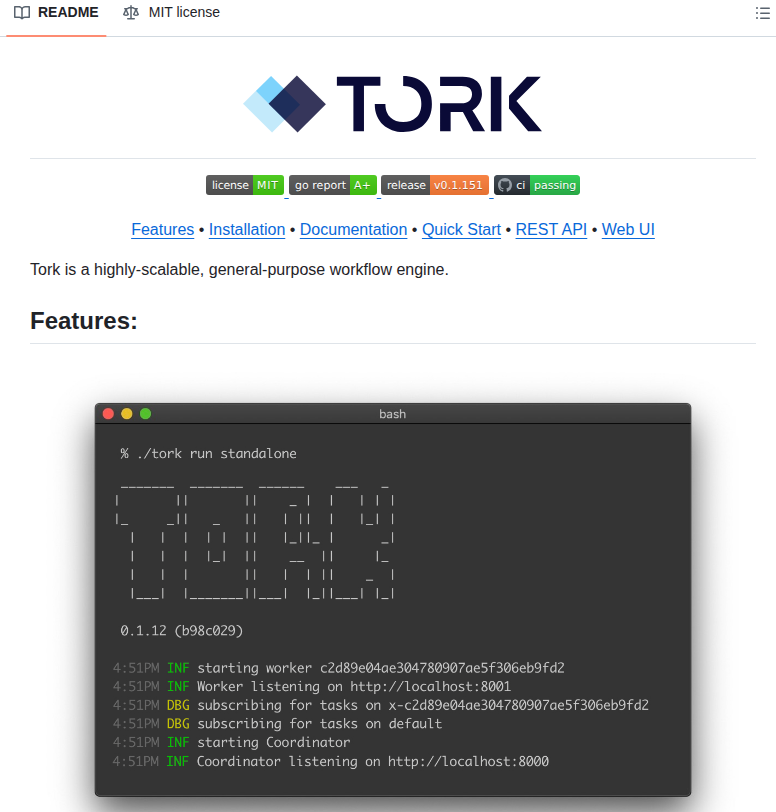The image size is (776, 812).
Task: Follow the Web UI link
Action: point(628,229)
